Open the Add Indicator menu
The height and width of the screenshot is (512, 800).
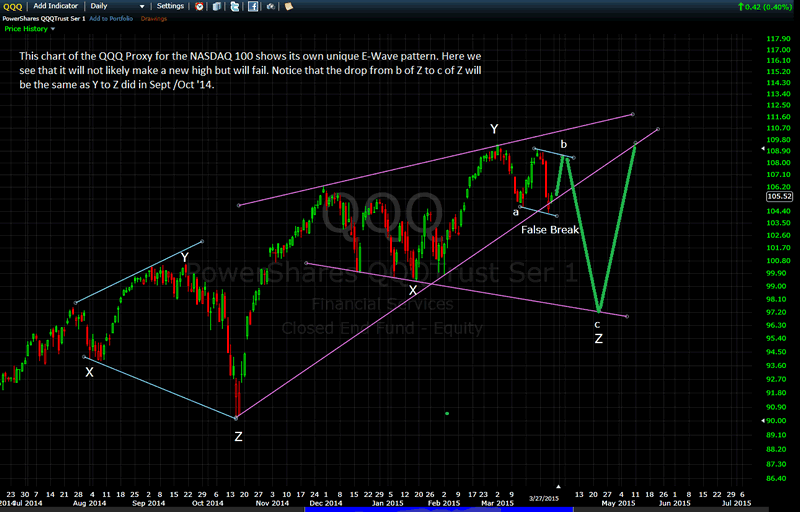tap(56, 6)
